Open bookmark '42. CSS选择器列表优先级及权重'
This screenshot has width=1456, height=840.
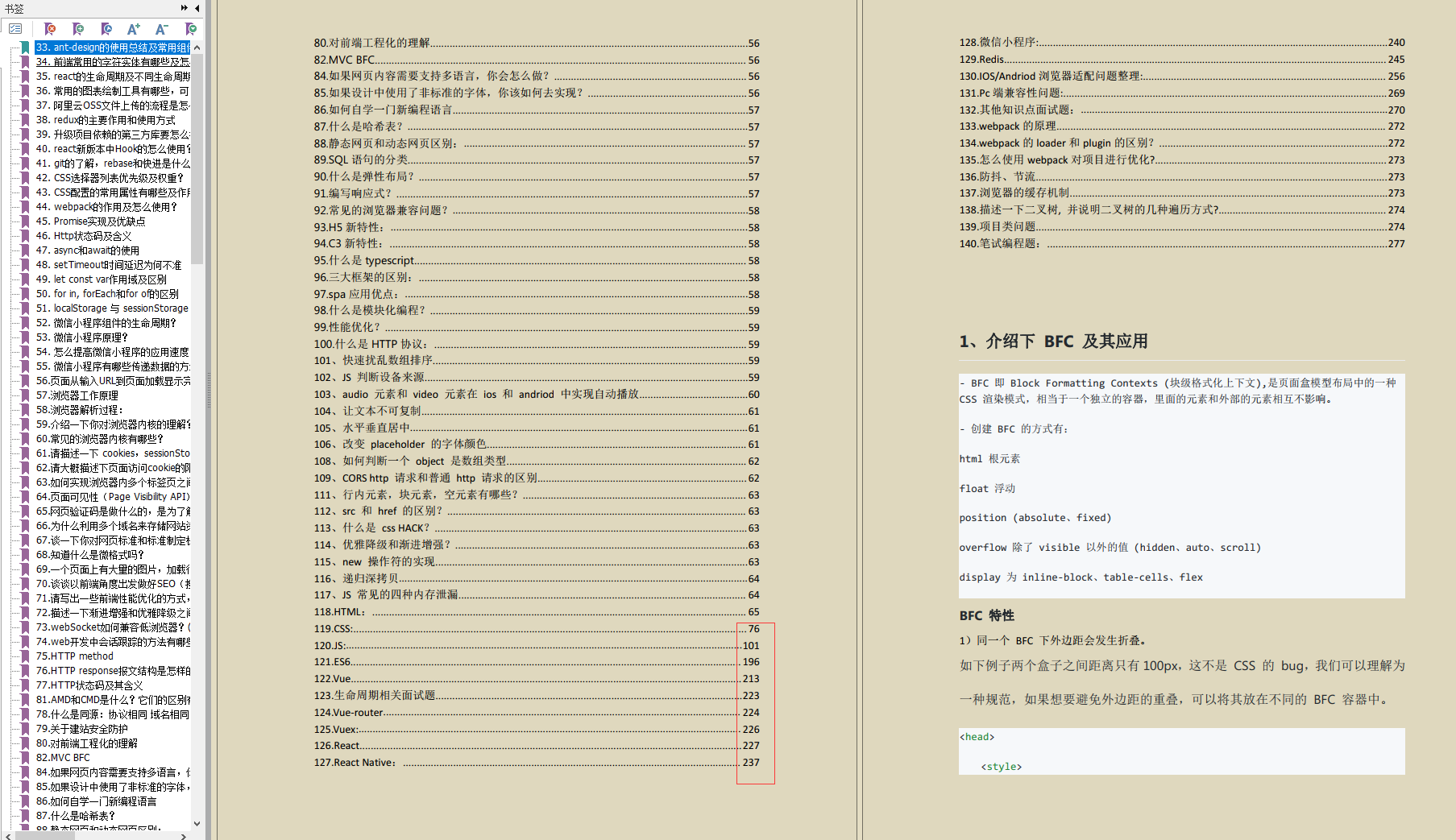point(110,178)
